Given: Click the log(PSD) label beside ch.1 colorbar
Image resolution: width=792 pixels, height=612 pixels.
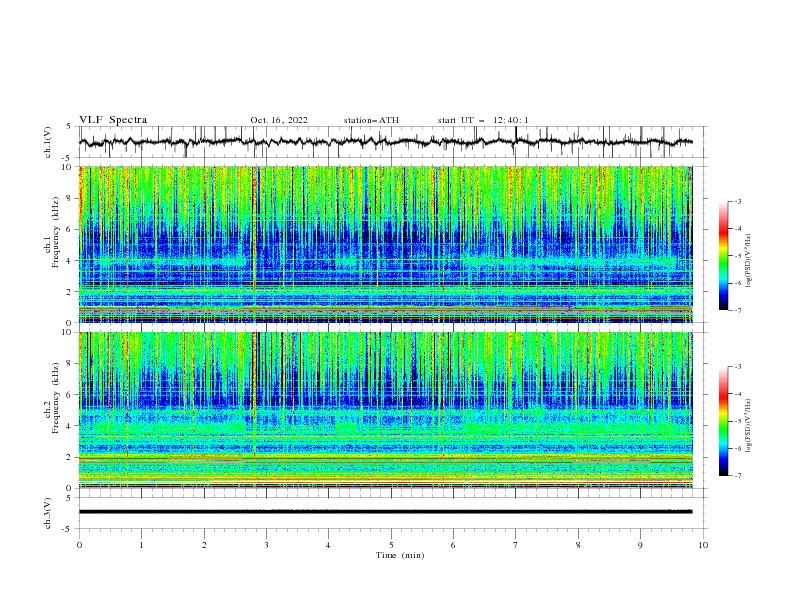Looking at the screenshot, I should [749, 261].
